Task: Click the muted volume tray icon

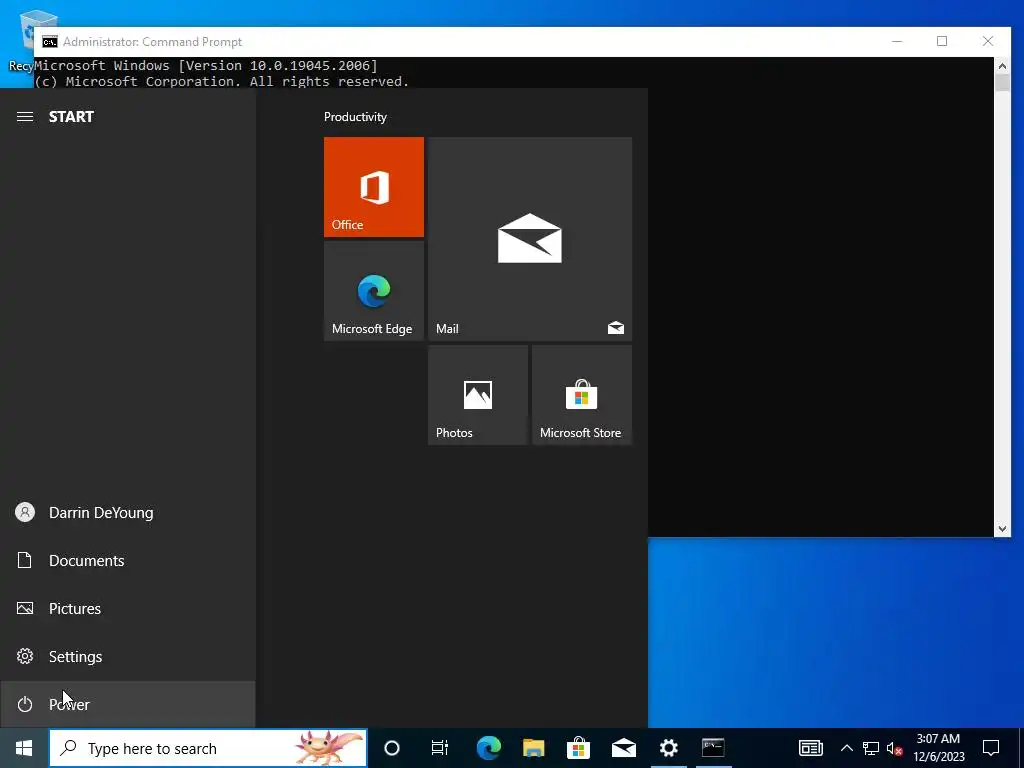Action: 895,748
